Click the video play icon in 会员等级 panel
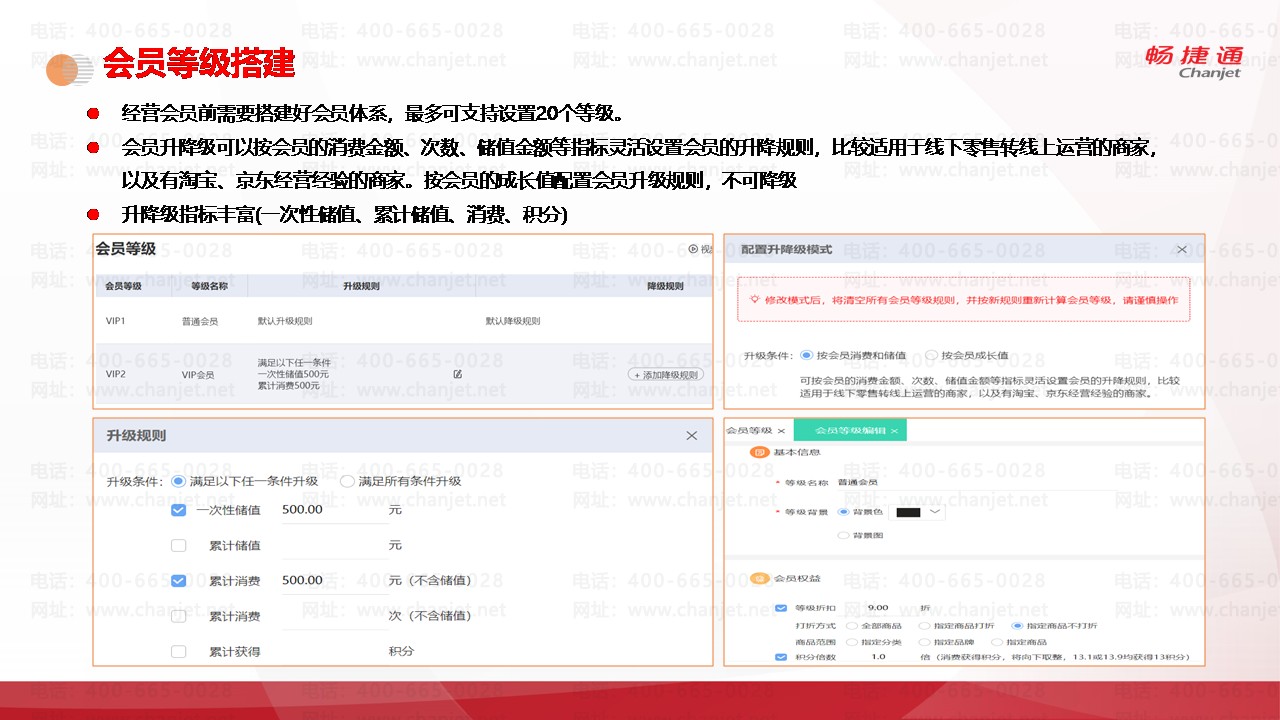1280x720 pixels. coord(692,249)
